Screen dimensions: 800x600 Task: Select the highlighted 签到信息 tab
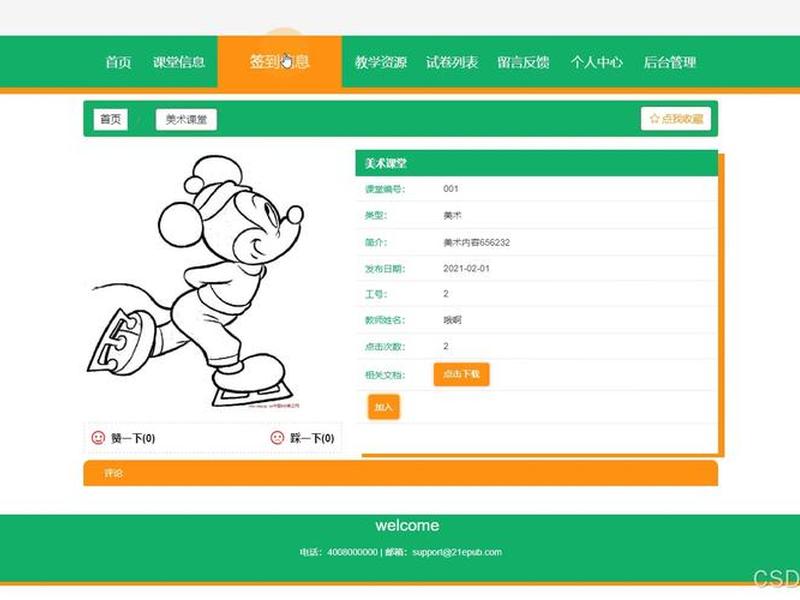[280, 62]
